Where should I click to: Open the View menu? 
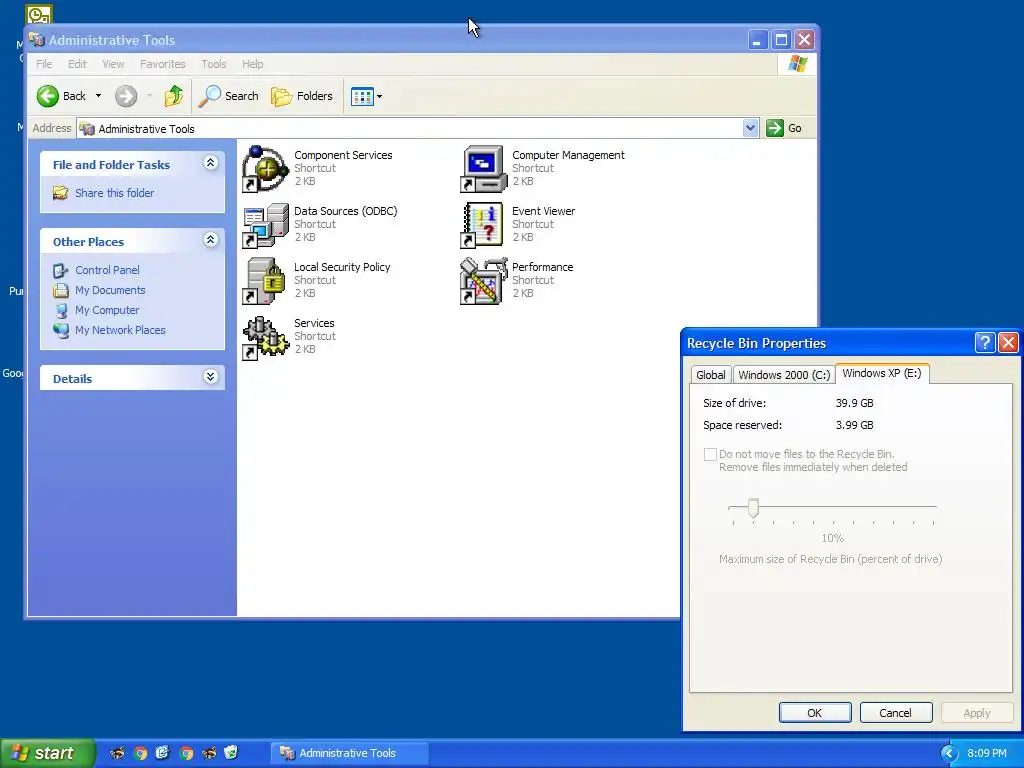coord(113,64)
